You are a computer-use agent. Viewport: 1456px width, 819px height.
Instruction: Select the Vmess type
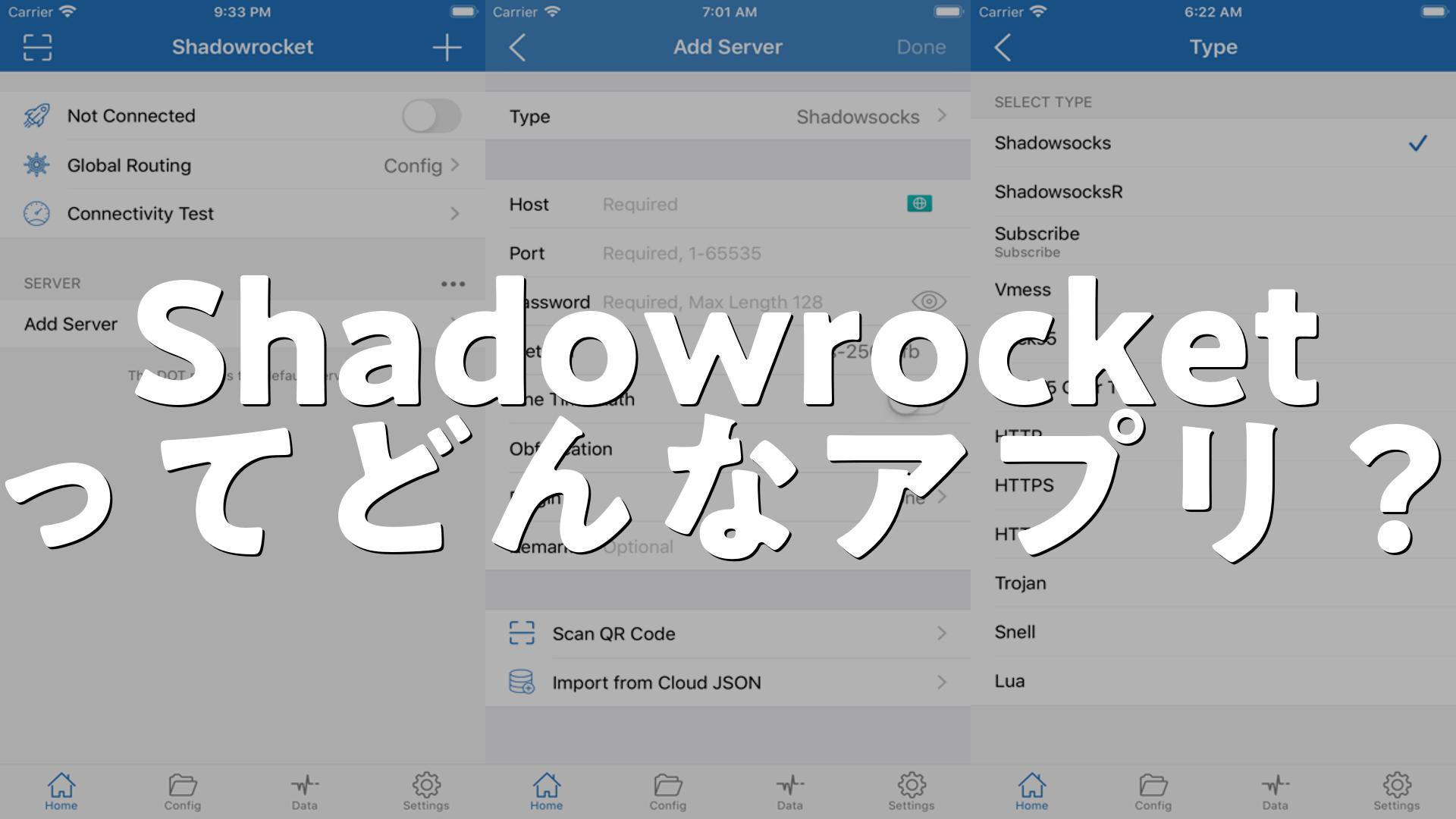1213,290
